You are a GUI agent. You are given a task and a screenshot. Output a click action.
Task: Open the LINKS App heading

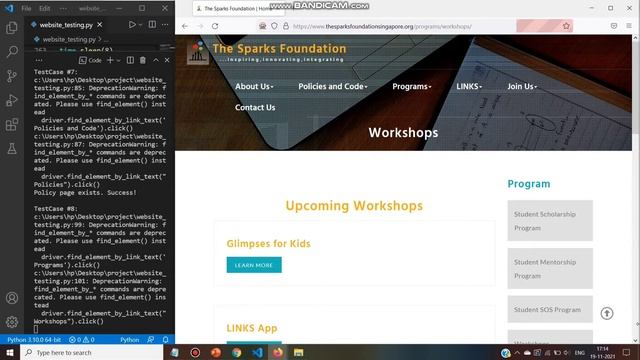point(251,328)
